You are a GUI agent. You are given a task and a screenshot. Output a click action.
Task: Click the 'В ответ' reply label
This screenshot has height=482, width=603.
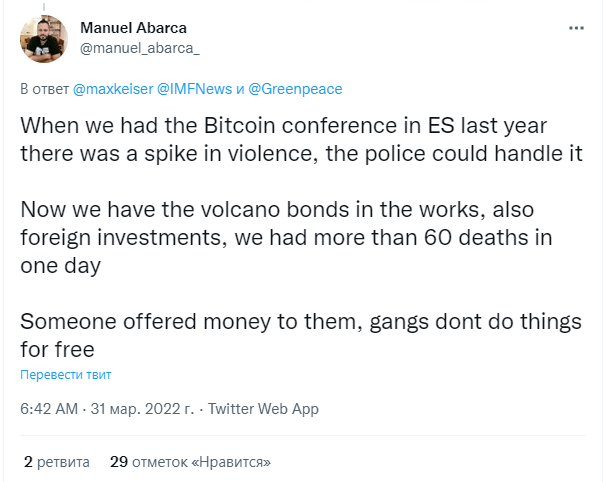click(44, 89)
